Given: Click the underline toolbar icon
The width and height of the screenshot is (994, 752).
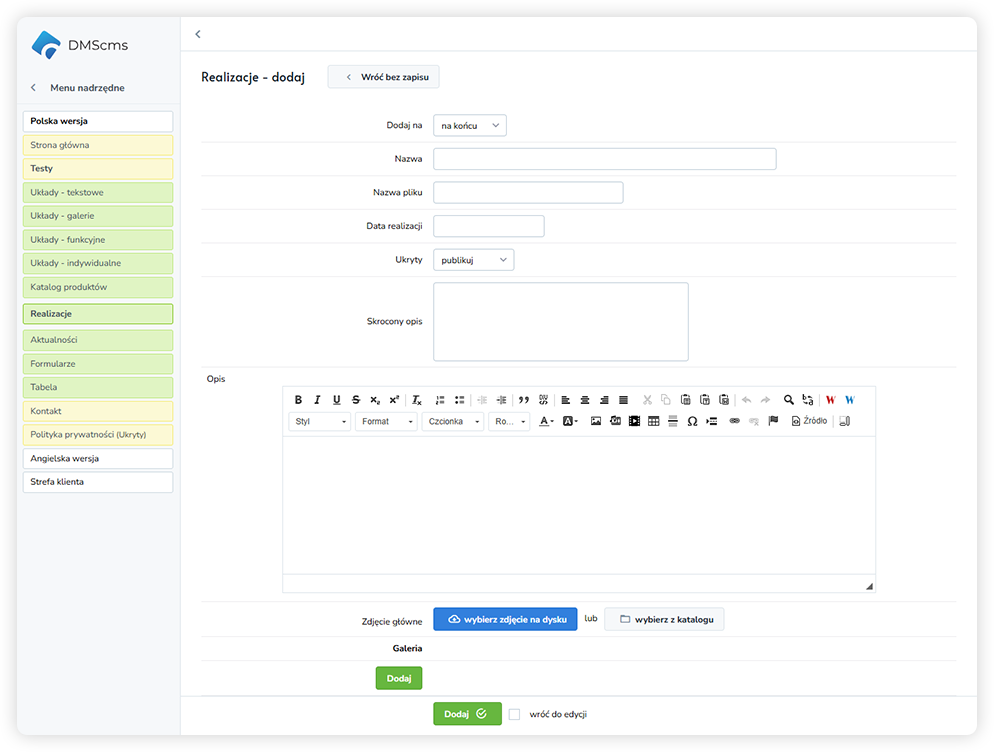Looking at the screenshot, I should [x=336, y=400].
